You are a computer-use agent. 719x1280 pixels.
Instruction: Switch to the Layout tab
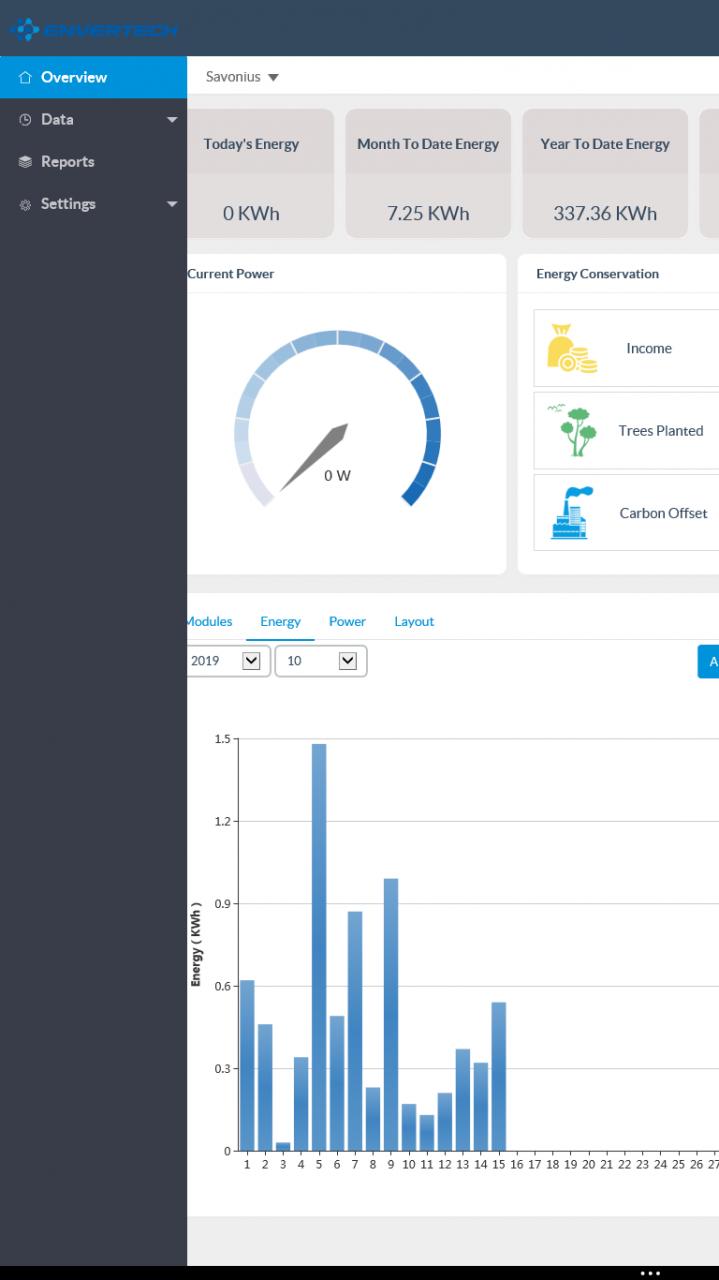tap(414, 621)
